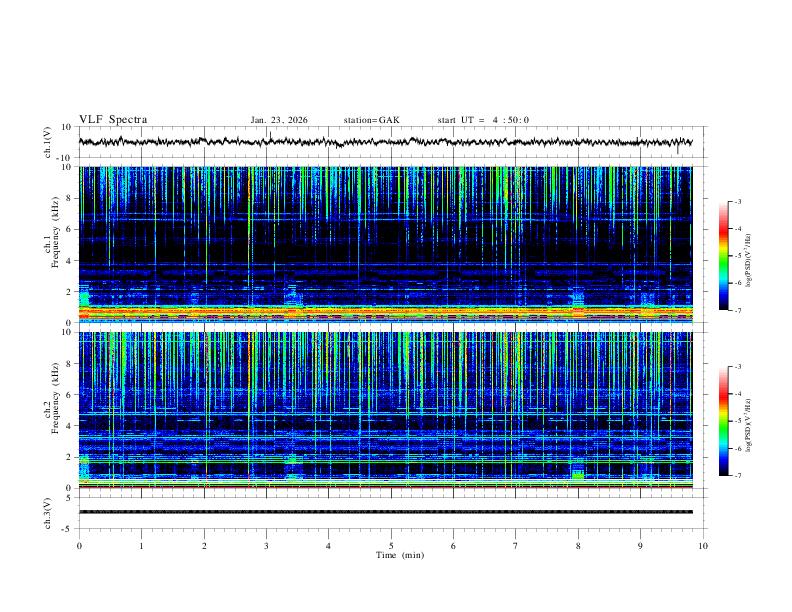Click the "6" kHz tick on ch.1 frequency axis
792x612 pixels.
pyautogui.click(x=69, y=229)
